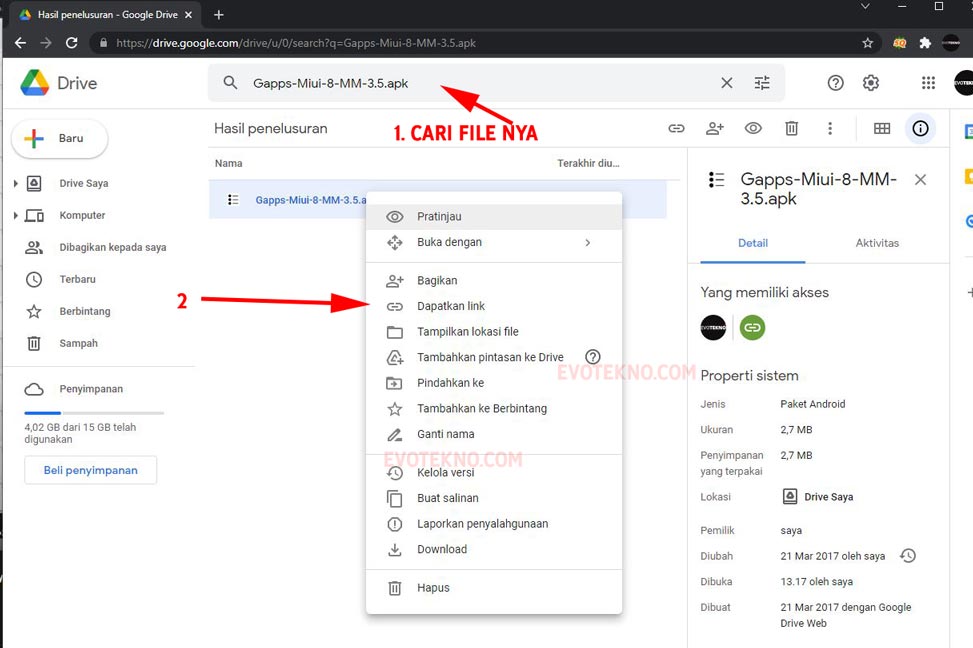The height and width of the screenshot is (648, 973).
Task: Open more actions via the three-dot icon
Action: tap(829, 128)
